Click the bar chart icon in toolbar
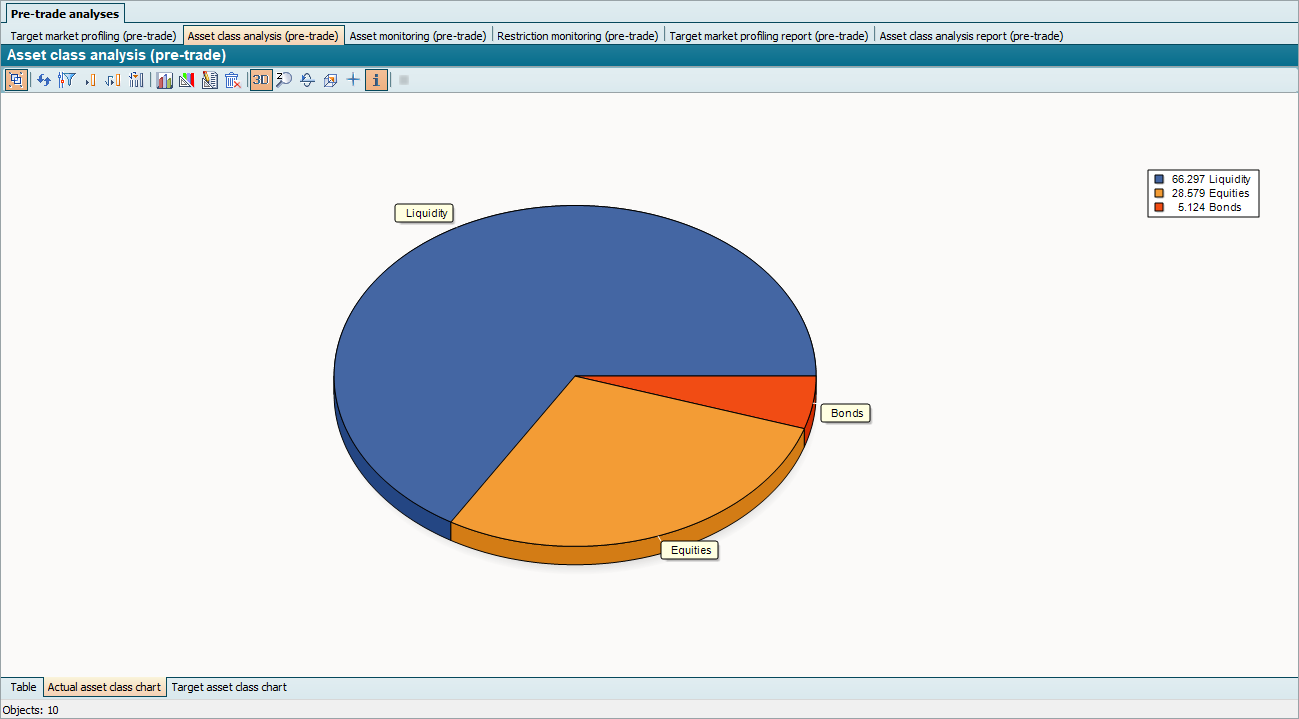 click(164, 80)
